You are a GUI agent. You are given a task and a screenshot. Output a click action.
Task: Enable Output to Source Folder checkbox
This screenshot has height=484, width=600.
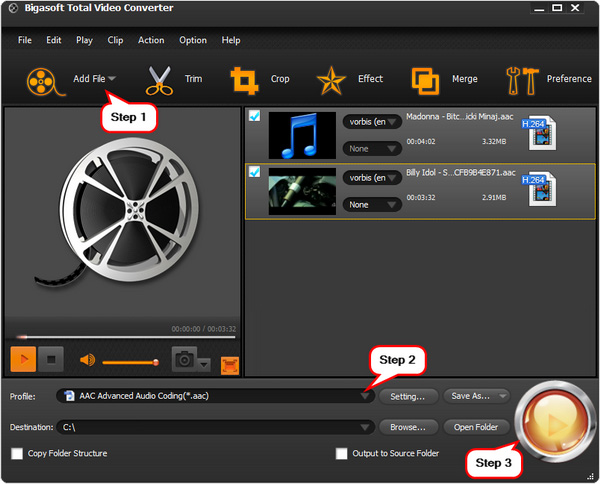click(x=341, y=454)
